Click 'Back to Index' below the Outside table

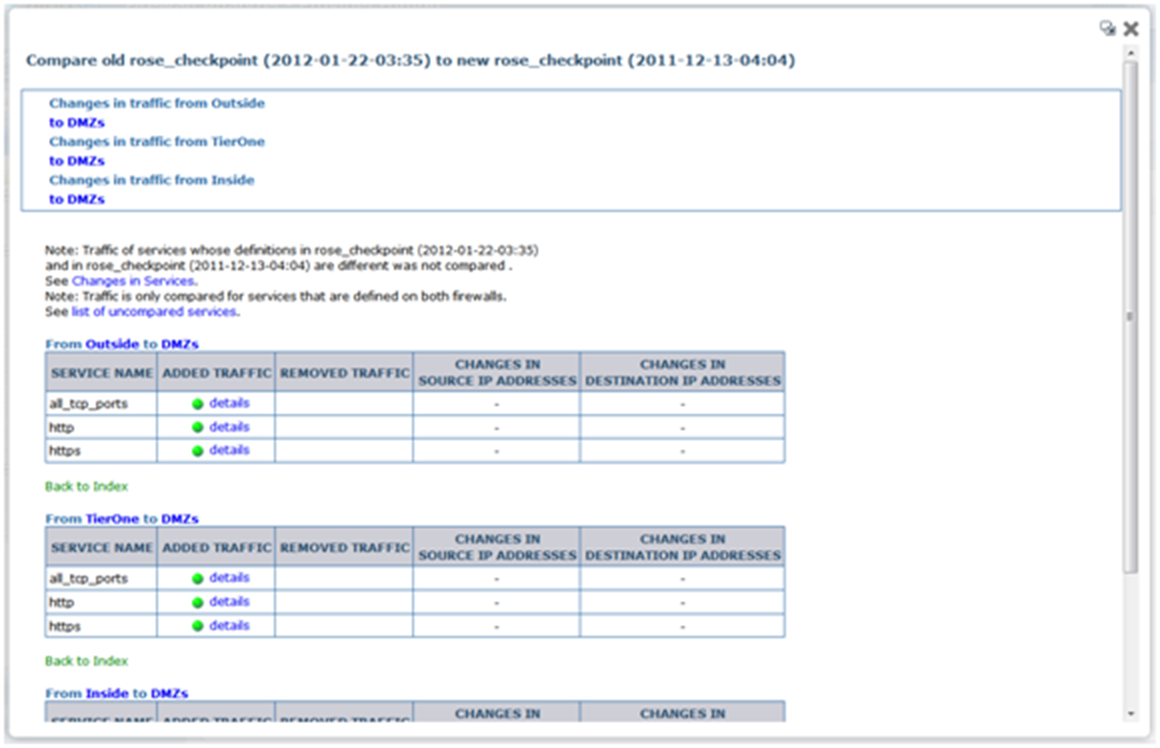point(86,487)
